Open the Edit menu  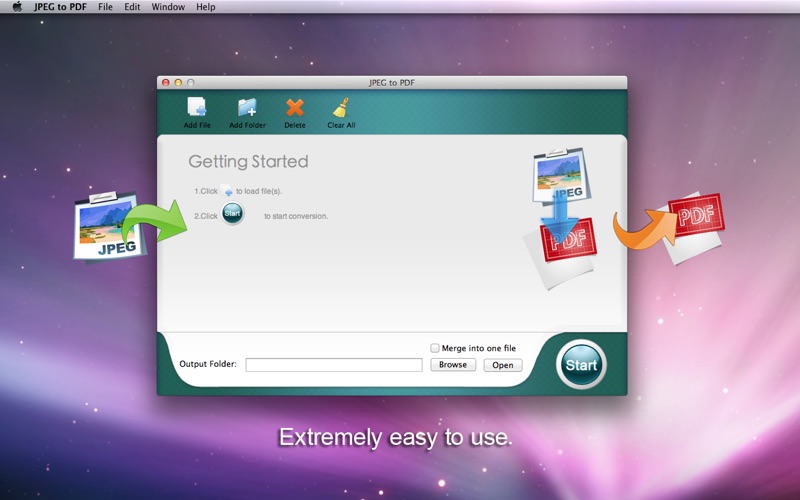132,7
